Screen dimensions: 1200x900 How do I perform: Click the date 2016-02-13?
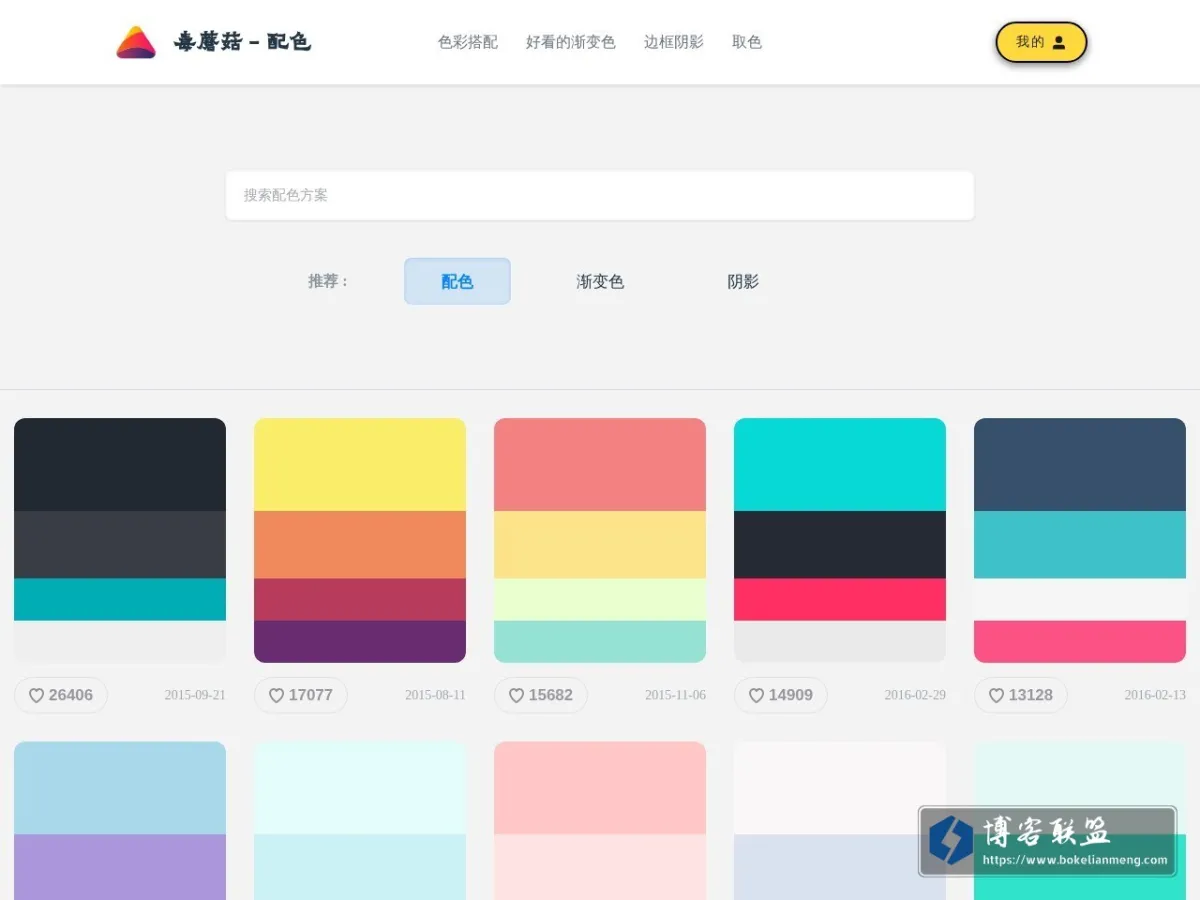click(x=1155, y=695)
